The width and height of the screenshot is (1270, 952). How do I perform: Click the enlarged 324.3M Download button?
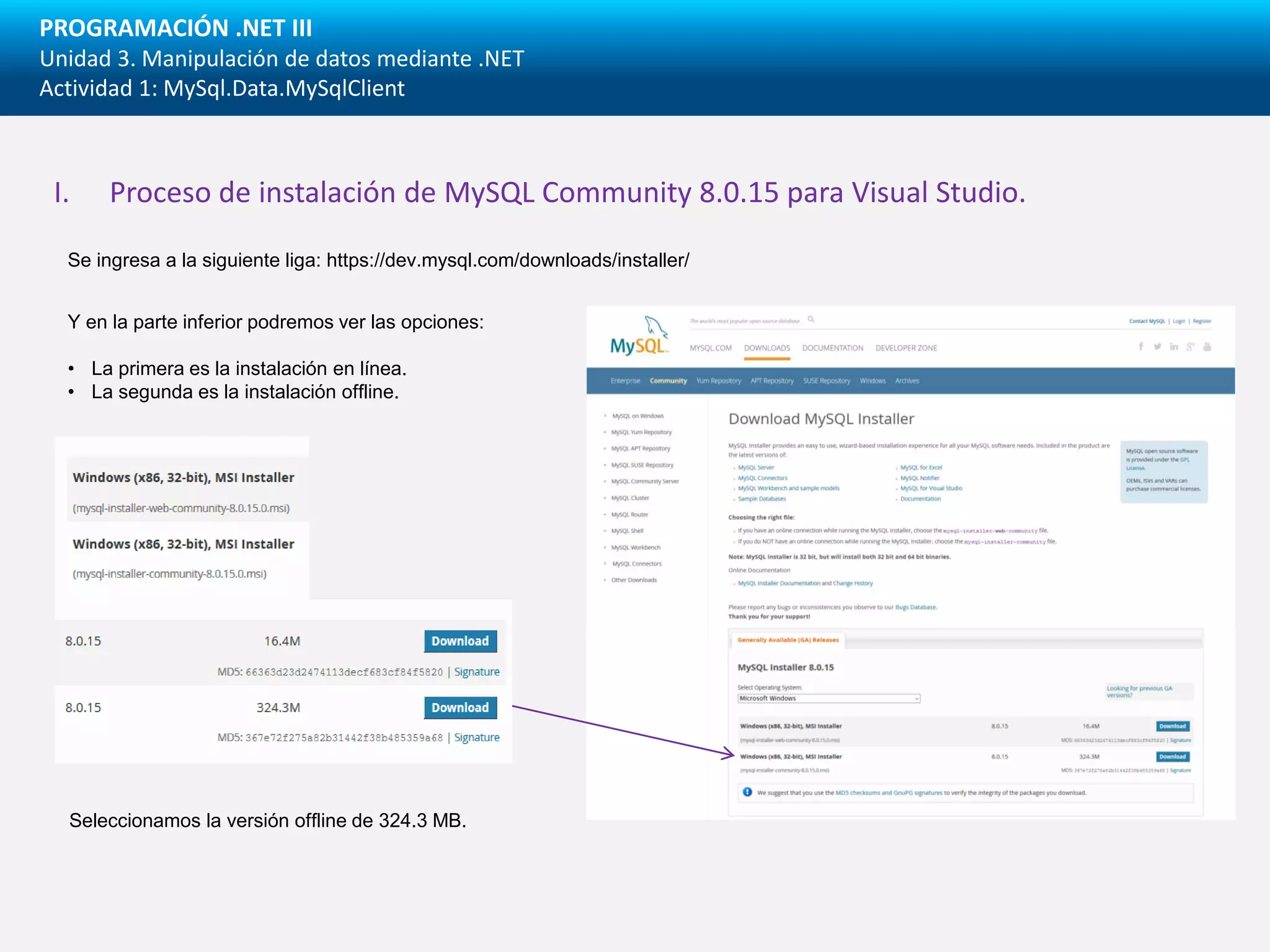[460, 708]
